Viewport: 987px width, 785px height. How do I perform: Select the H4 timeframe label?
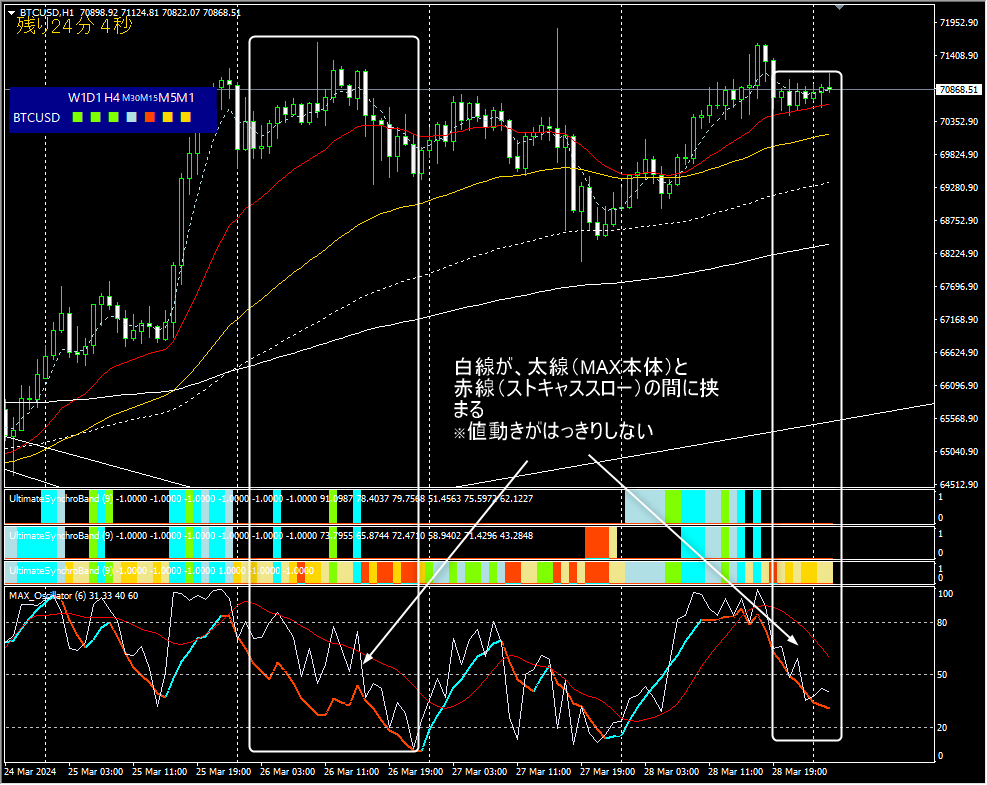[112, 98]
